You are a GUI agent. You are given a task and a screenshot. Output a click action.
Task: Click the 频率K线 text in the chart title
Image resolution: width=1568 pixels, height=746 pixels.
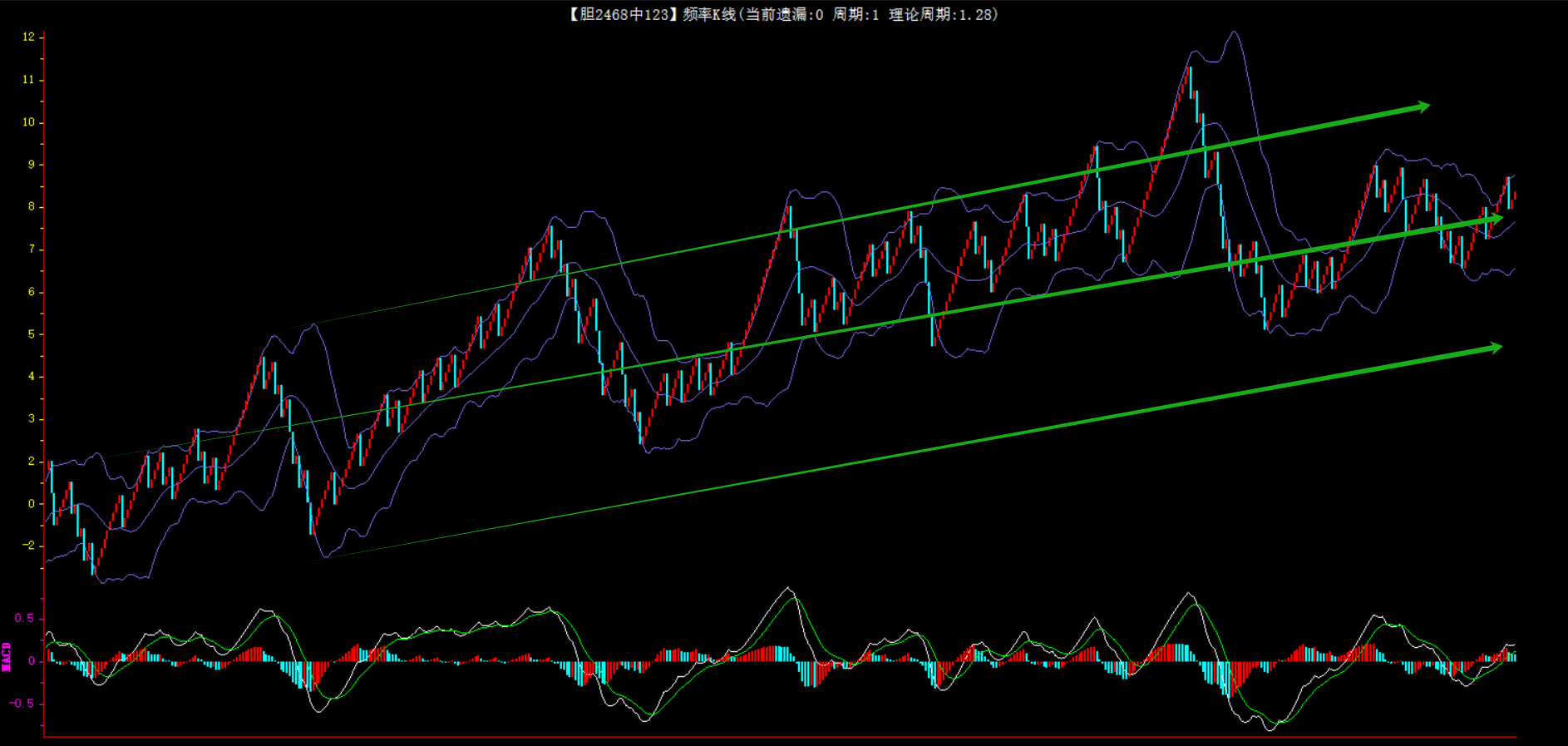point(709,14)
